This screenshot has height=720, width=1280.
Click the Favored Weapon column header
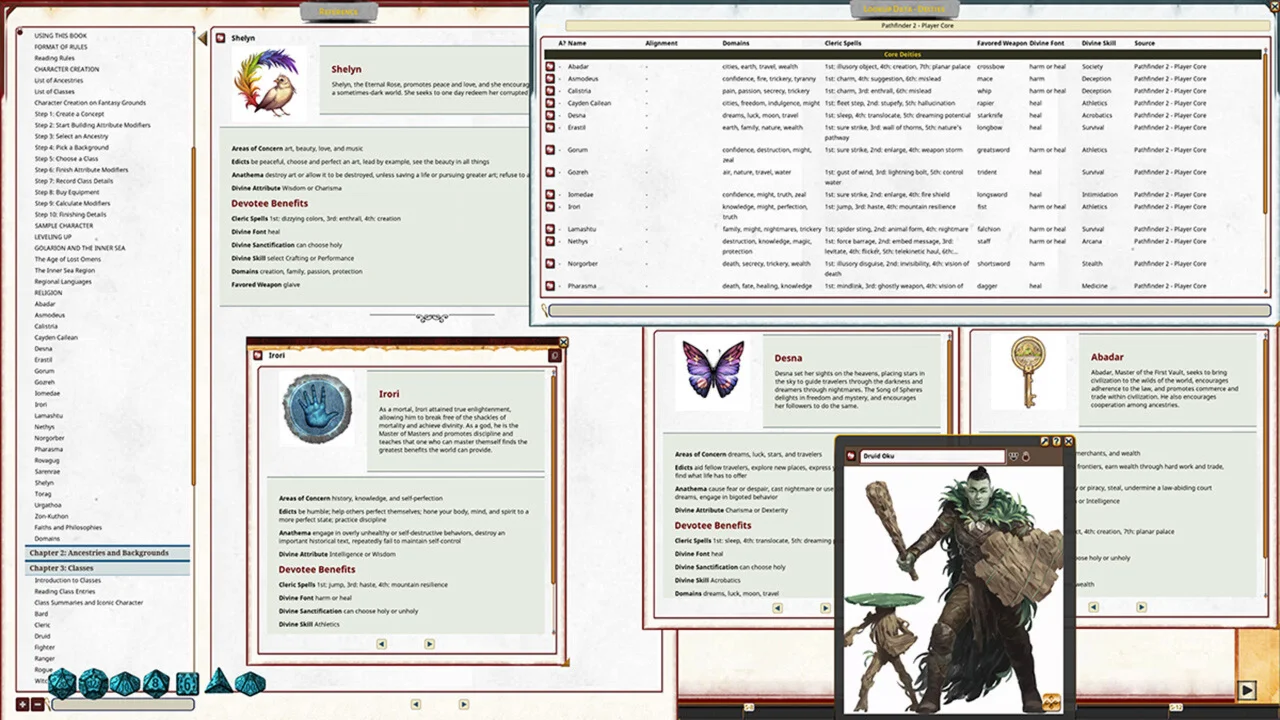click(1002, 43)
